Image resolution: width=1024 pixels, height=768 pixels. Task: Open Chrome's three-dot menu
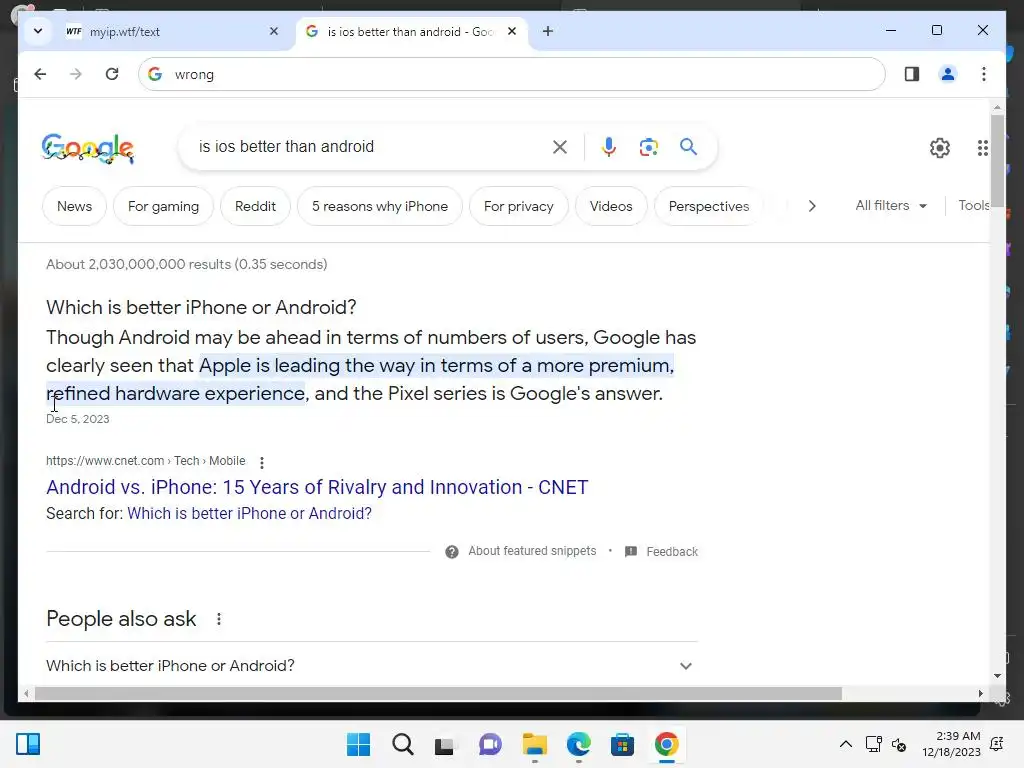point(984,74)
